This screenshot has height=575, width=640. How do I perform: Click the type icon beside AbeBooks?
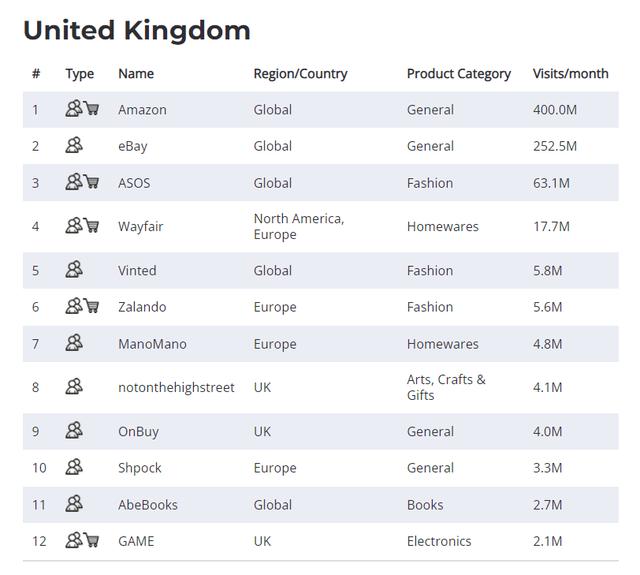point(74,504)
